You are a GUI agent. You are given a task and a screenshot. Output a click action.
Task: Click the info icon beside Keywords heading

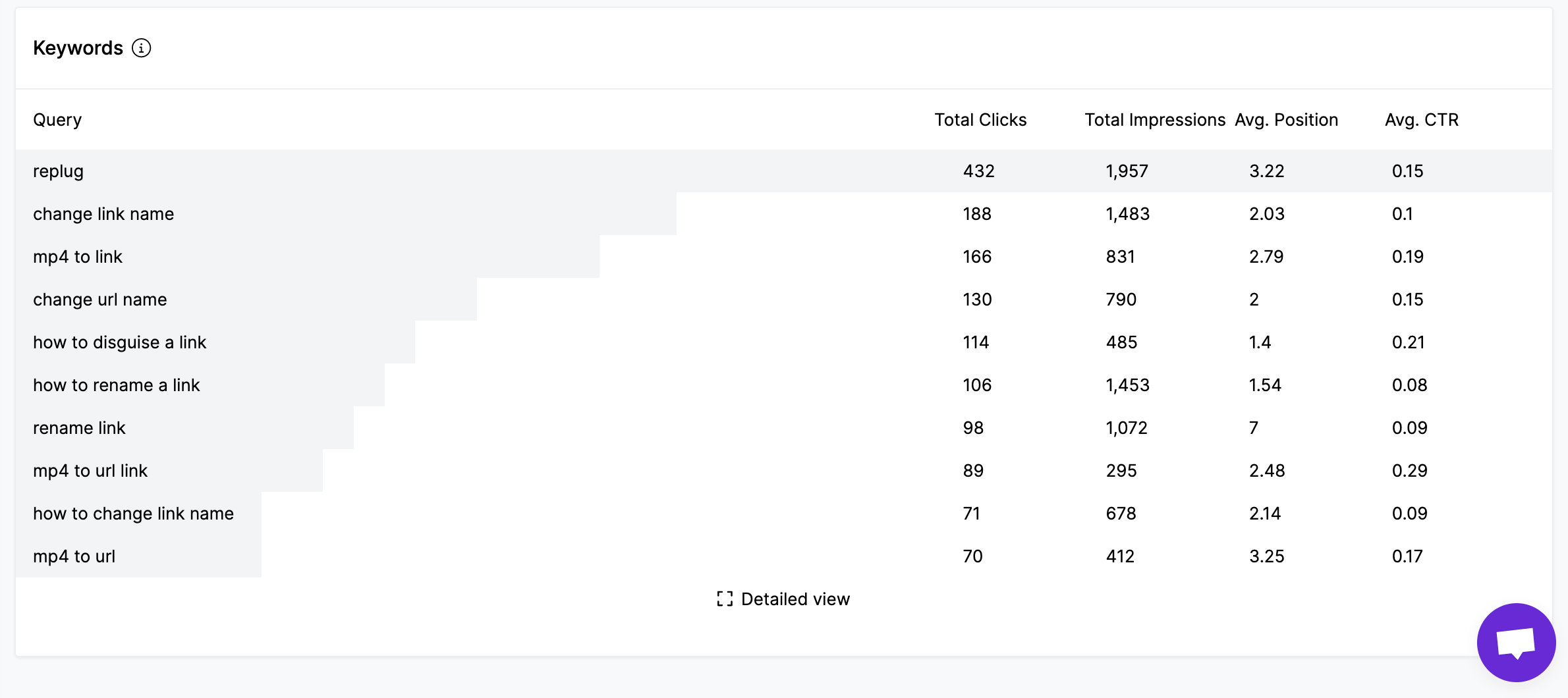tap(142, 48)
